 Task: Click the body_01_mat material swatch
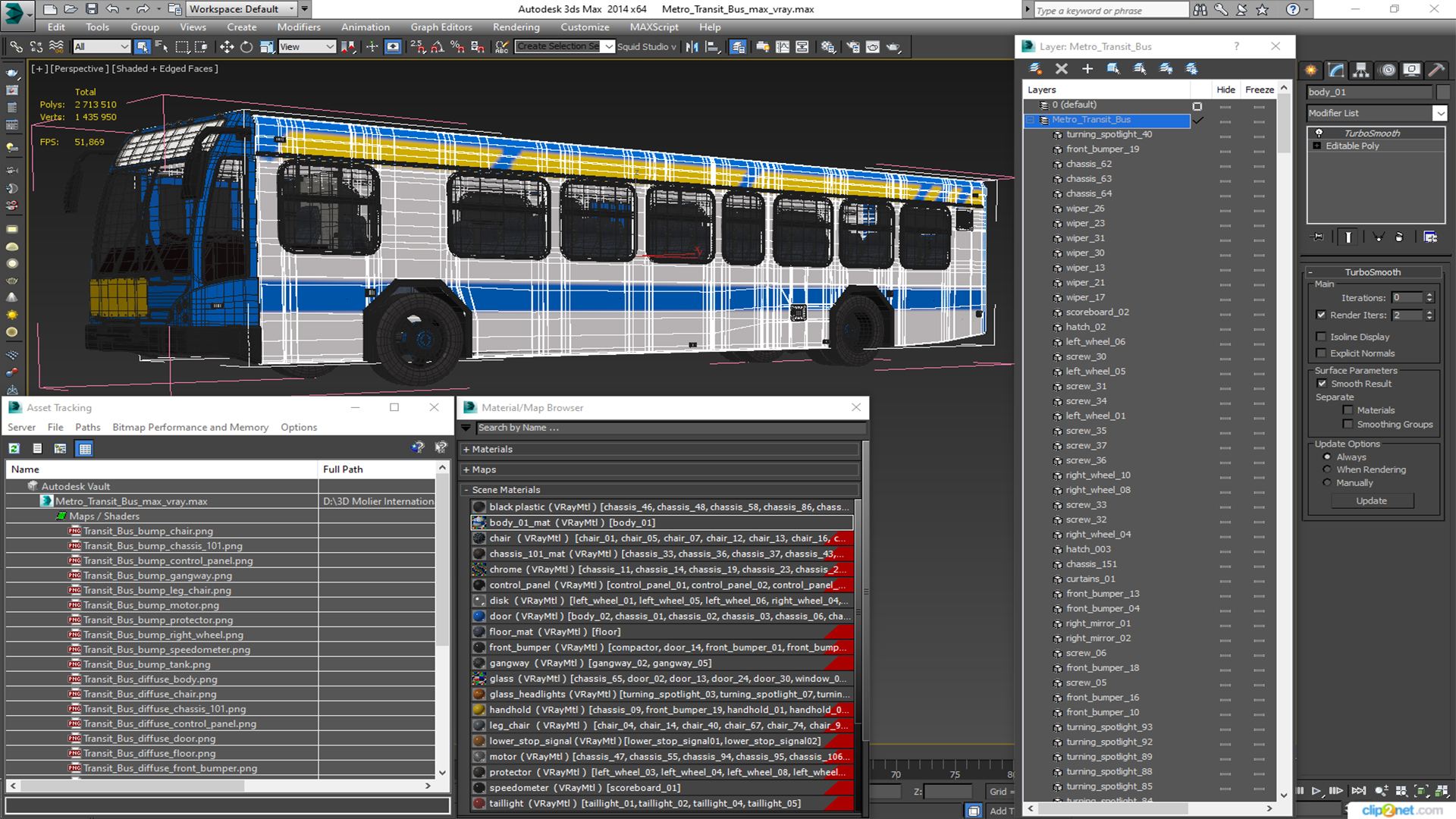click(x=479, y=522)
